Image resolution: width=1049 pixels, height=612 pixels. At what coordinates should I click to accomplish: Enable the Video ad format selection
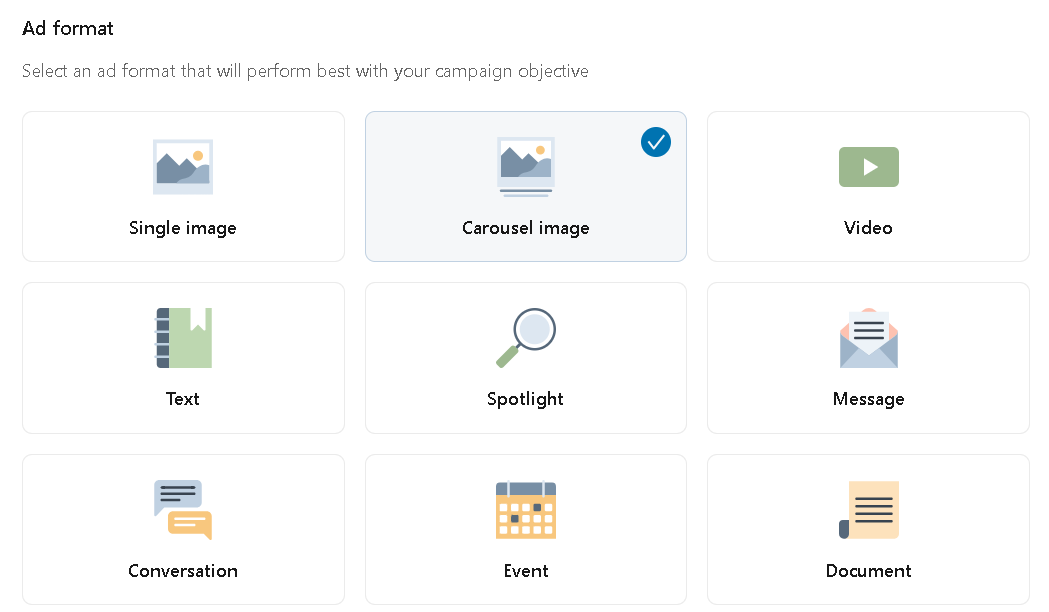coord(868,186)
